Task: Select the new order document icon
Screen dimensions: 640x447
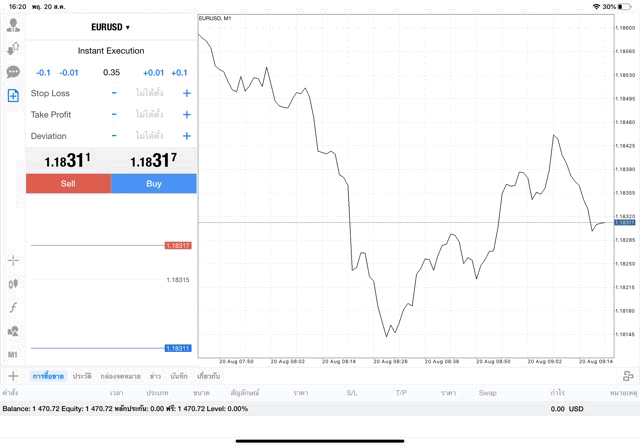Action: 13,96
